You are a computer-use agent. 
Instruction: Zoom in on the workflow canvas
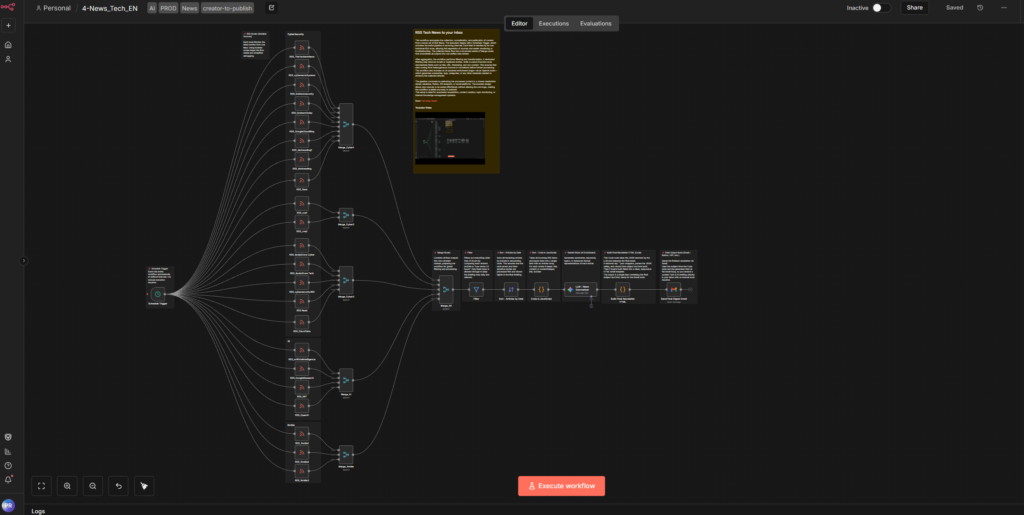tap(67, 486)
